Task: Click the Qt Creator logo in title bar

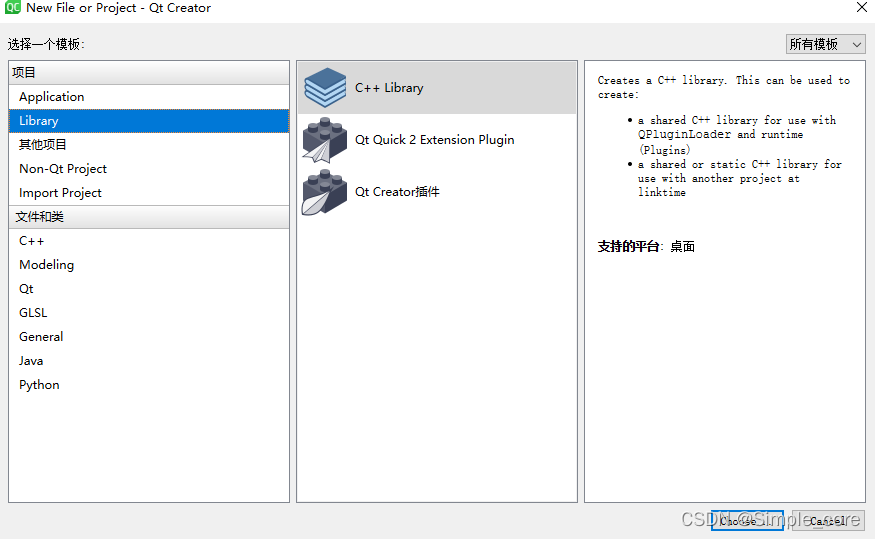Action: 12,8
